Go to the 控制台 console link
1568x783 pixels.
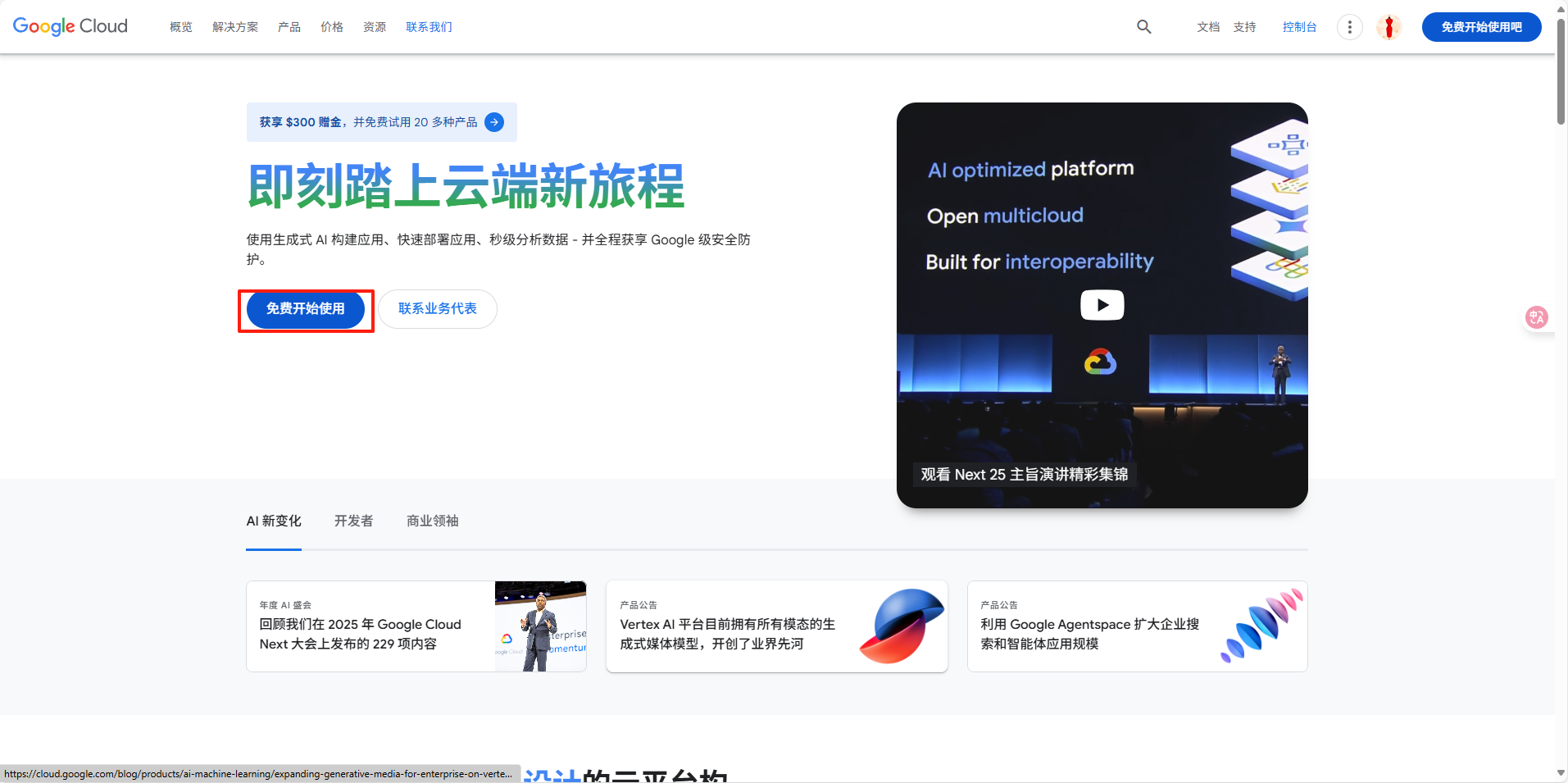pos(1299,27)
